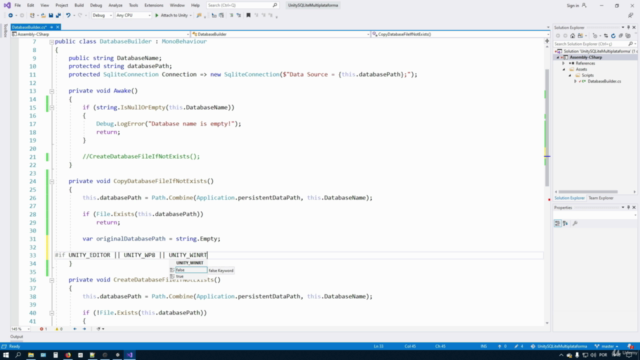Image resolution: width=640 pixels, height=360 pixels.
Task: Collapse the Scripts folder in Solution Explorer
Action: (570, 76)
